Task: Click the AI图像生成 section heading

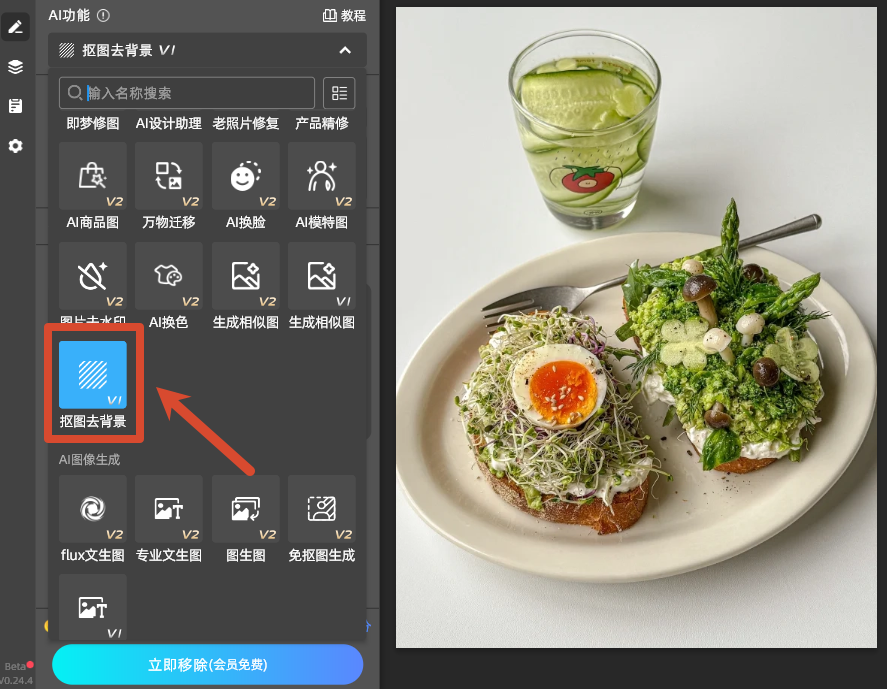Action: click(89, 459)
